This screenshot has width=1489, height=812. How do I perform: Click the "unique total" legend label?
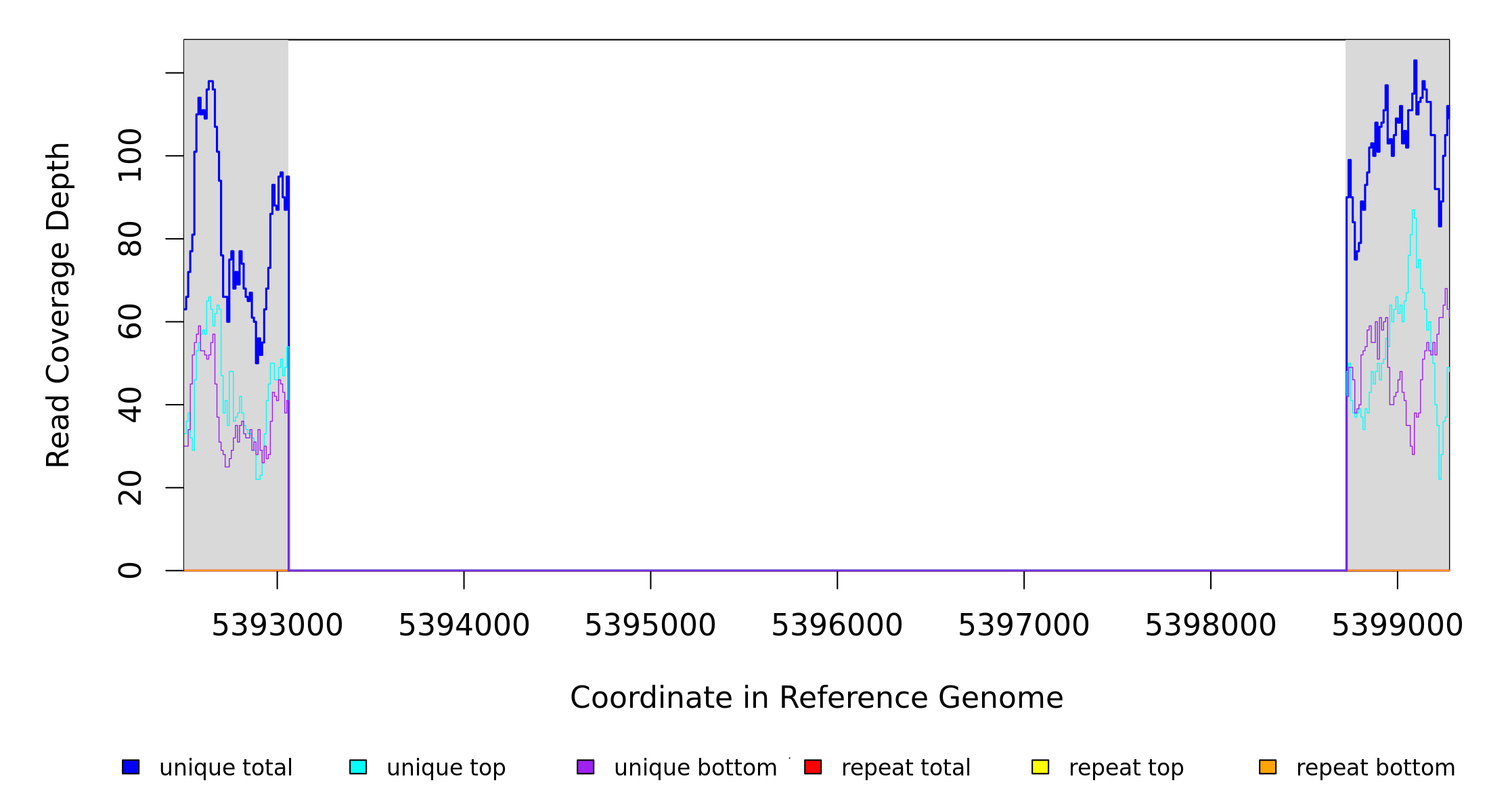225,768
